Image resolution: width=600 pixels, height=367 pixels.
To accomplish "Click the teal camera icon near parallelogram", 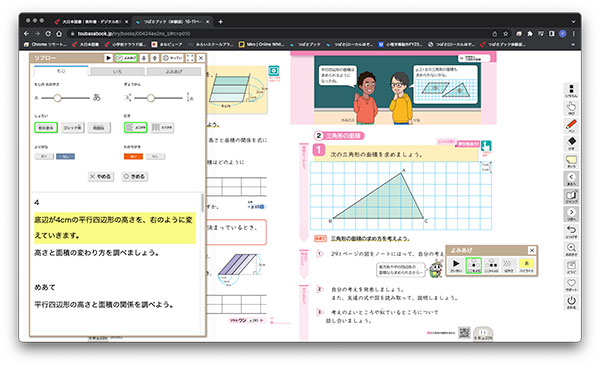I will [274, 71].
